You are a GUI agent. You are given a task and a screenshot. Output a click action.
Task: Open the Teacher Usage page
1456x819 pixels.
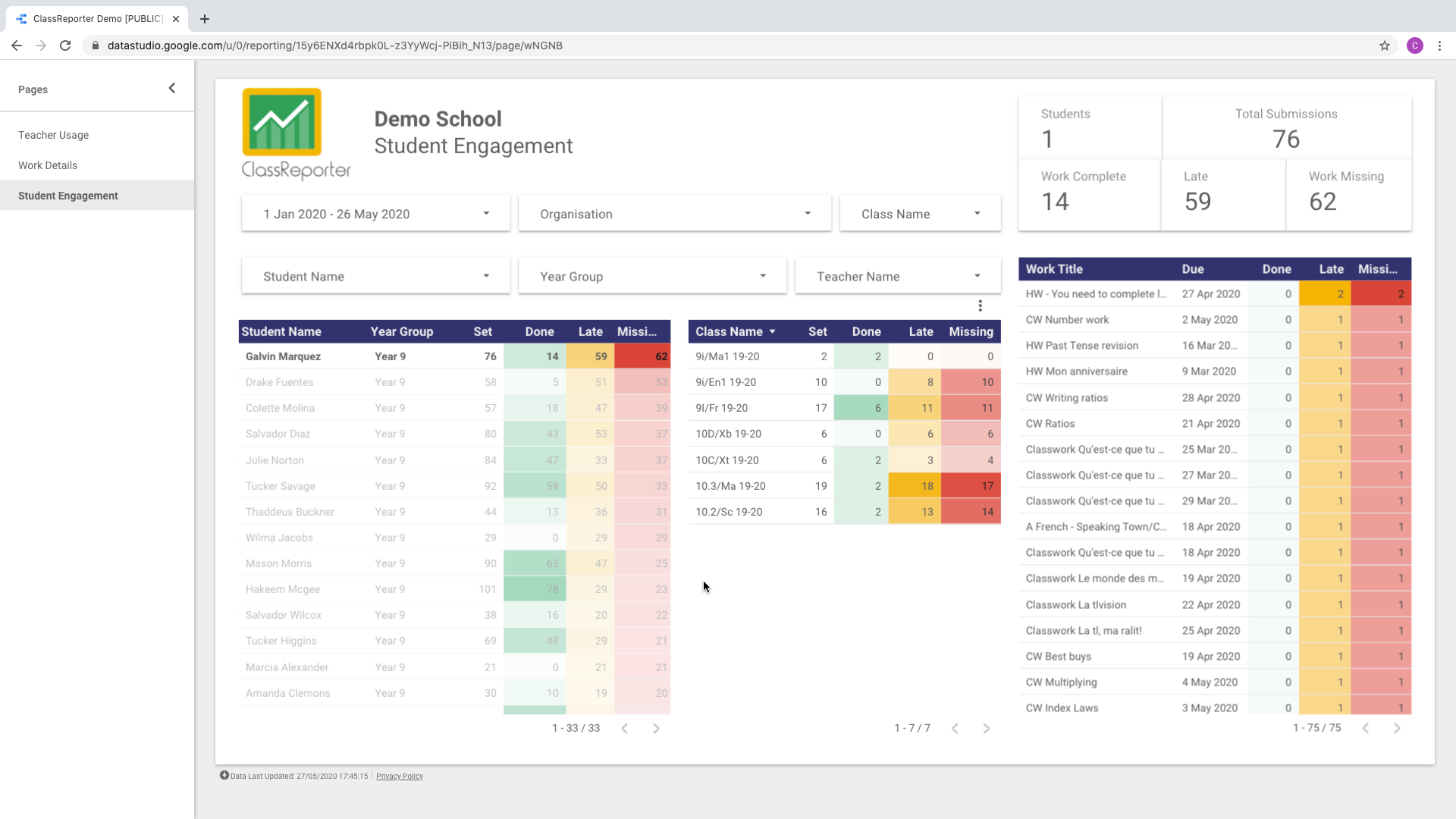pos(53,135)
